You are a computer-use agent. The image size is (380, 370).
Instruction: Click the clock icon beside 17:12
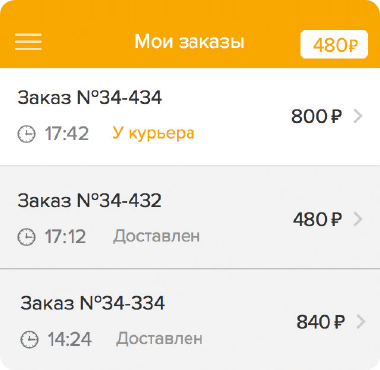pyautogui.click(x=26, y=237)
